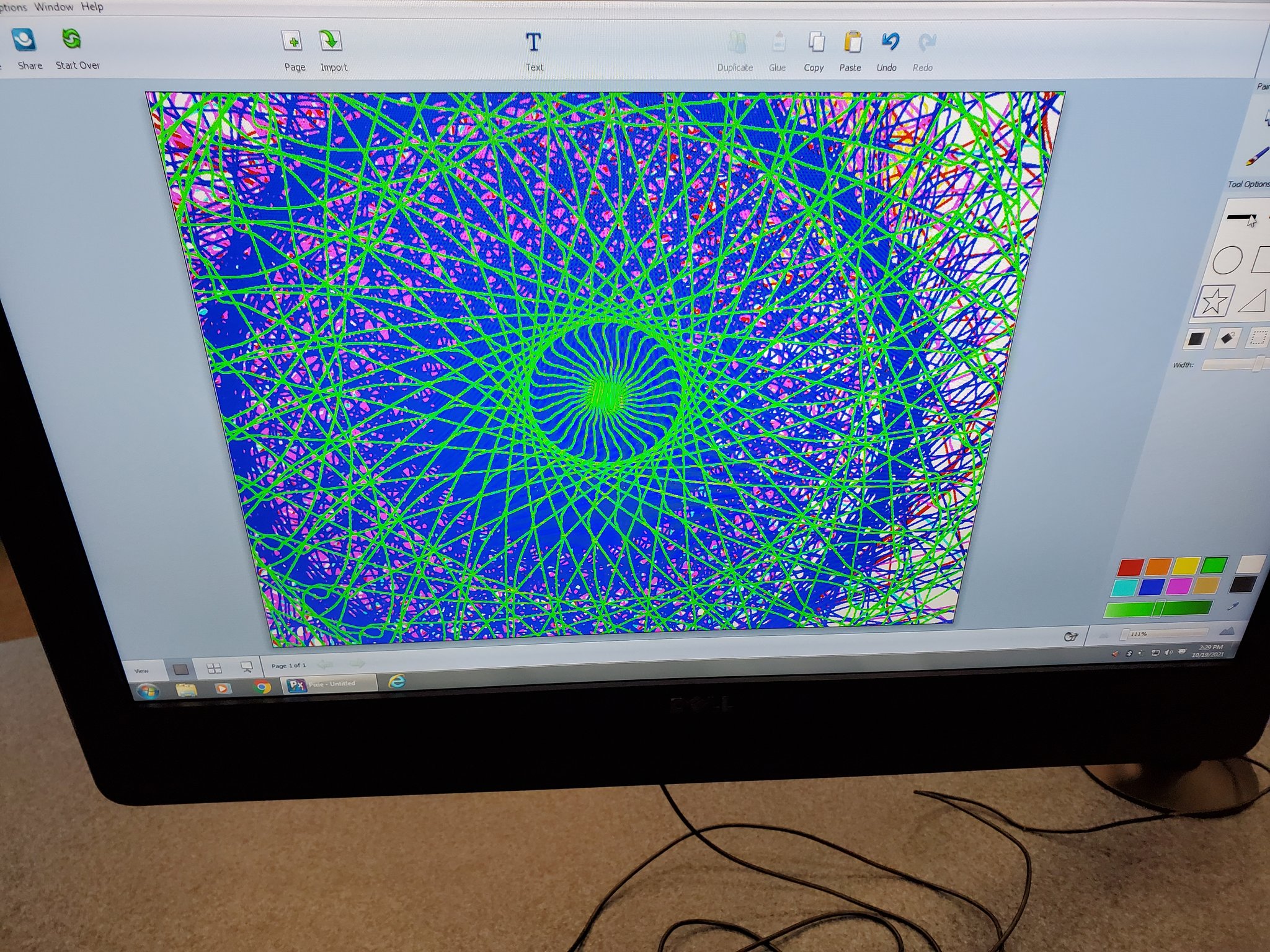Viewport: 1270px width, 952px height.
Task: Select the solid fill square option
Action: coord(1196,338)
